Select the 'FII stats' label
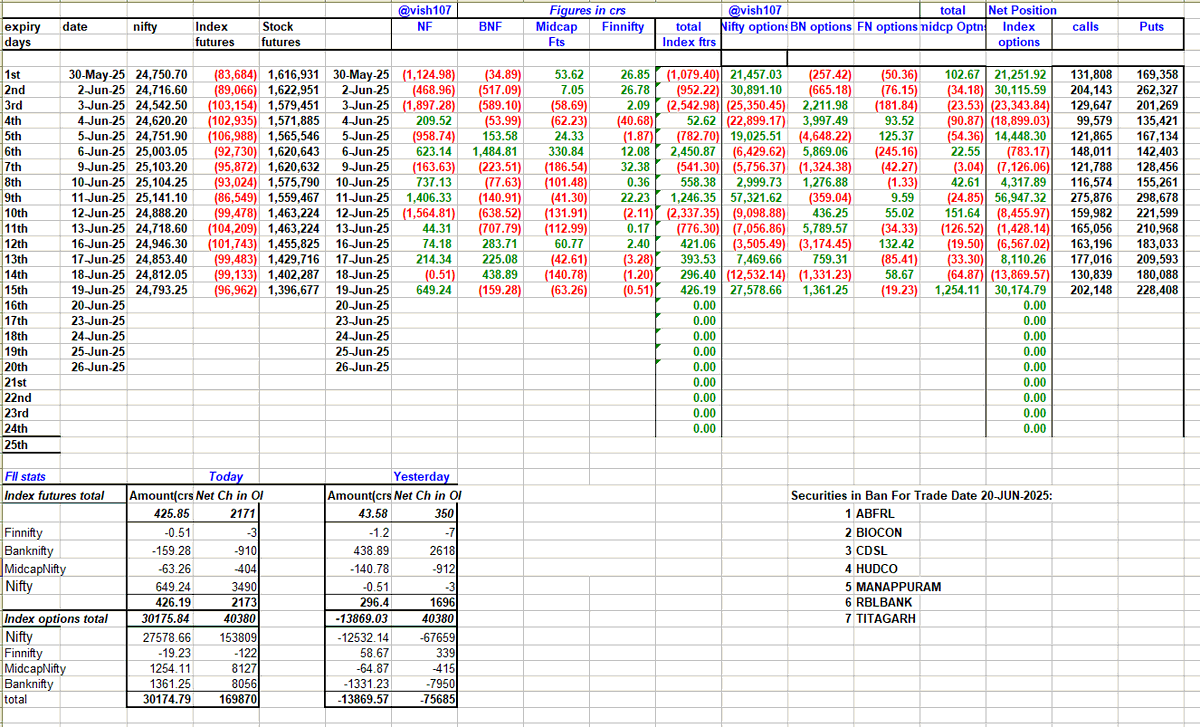Image resolution: width=1200 pixels, height=727 pixels. coord(23,478)
